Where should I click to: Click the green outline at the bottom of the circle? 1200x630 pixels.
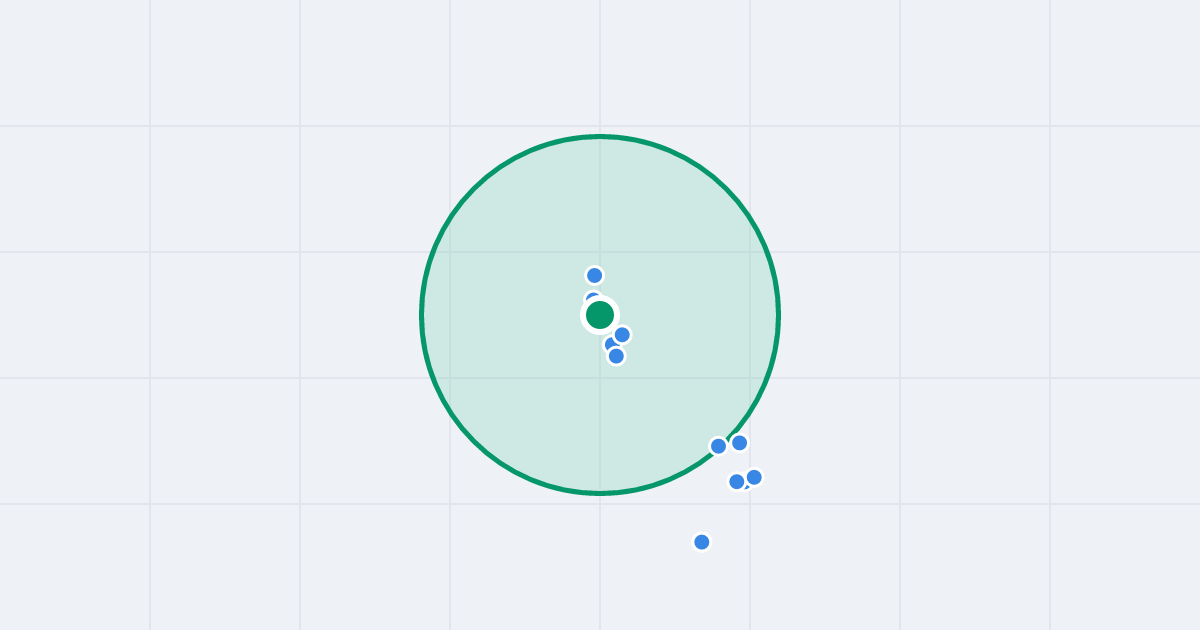(x=600, y=493)
